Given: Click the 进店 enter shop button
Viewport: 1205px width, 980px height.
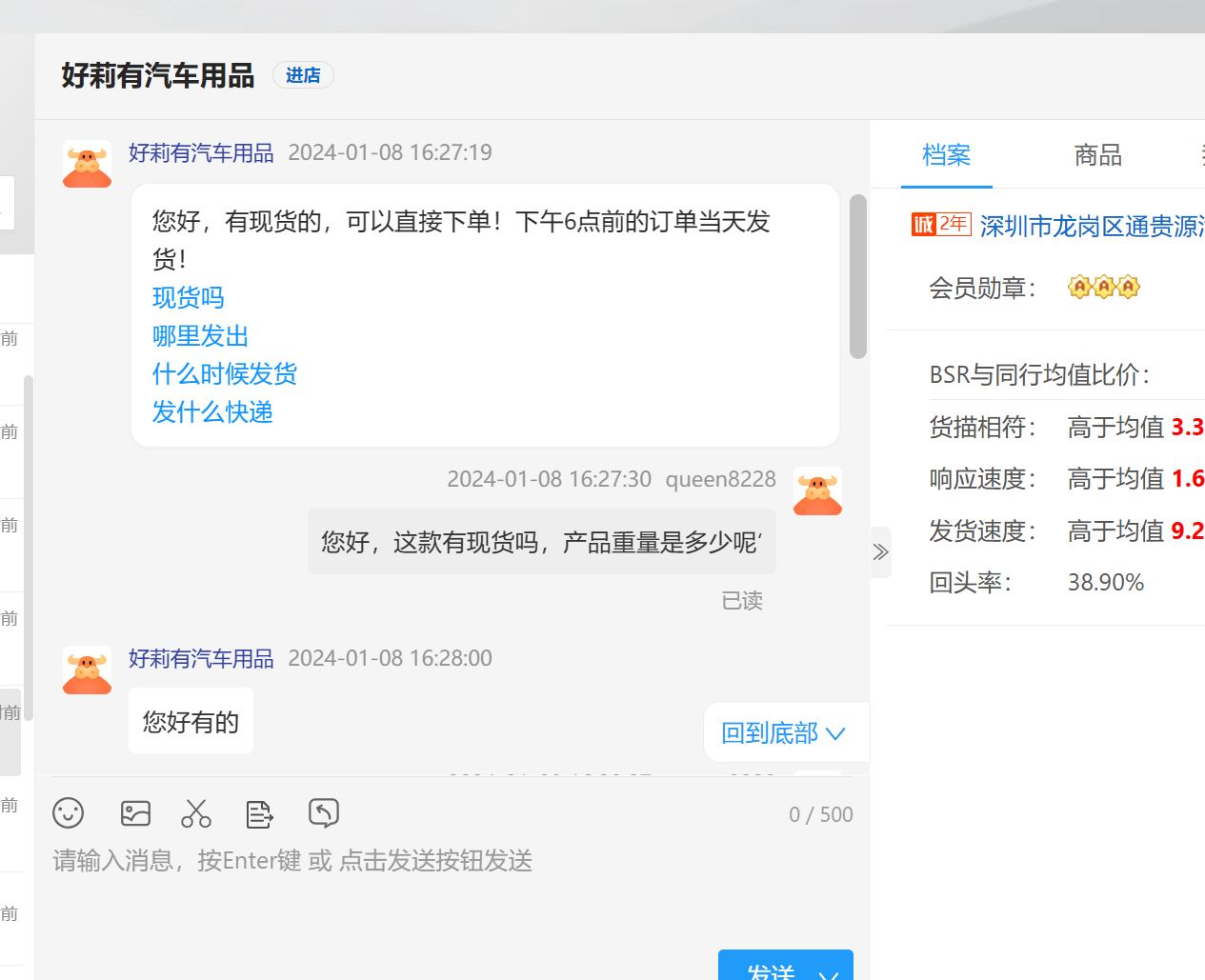Looking at the screenshot, I should click(x=303, y=75).
